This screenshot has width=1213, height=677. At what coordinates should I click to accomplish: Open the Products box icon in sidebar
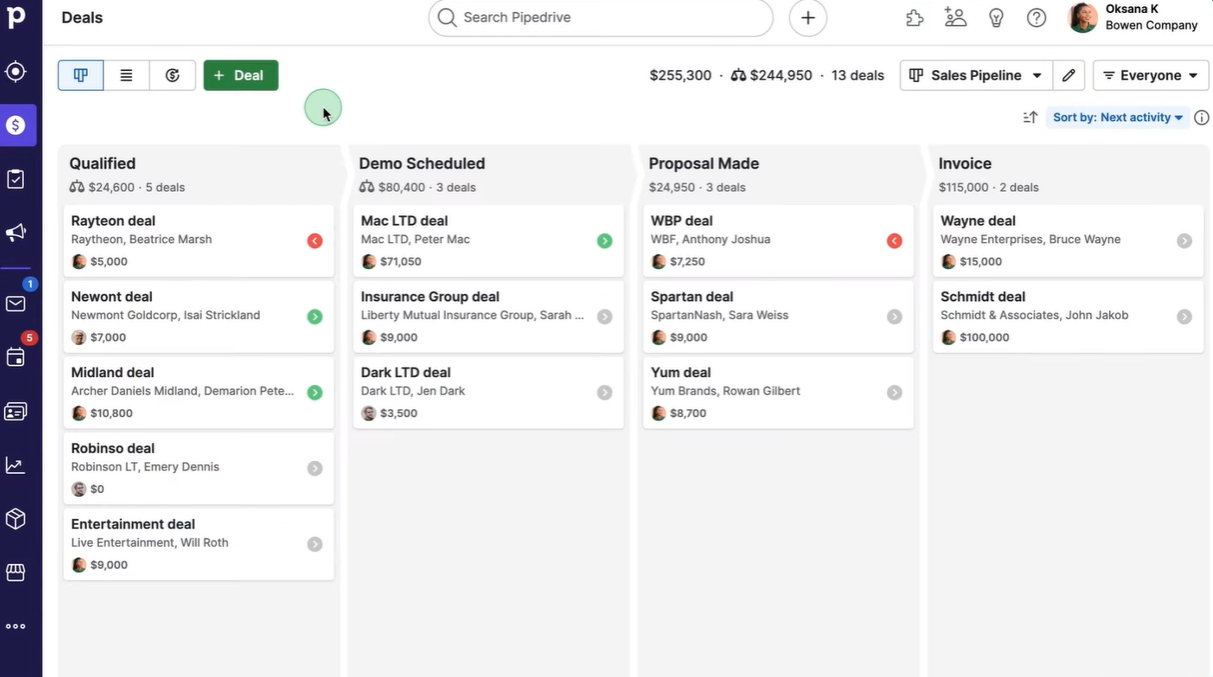click(x=15, y=518)
